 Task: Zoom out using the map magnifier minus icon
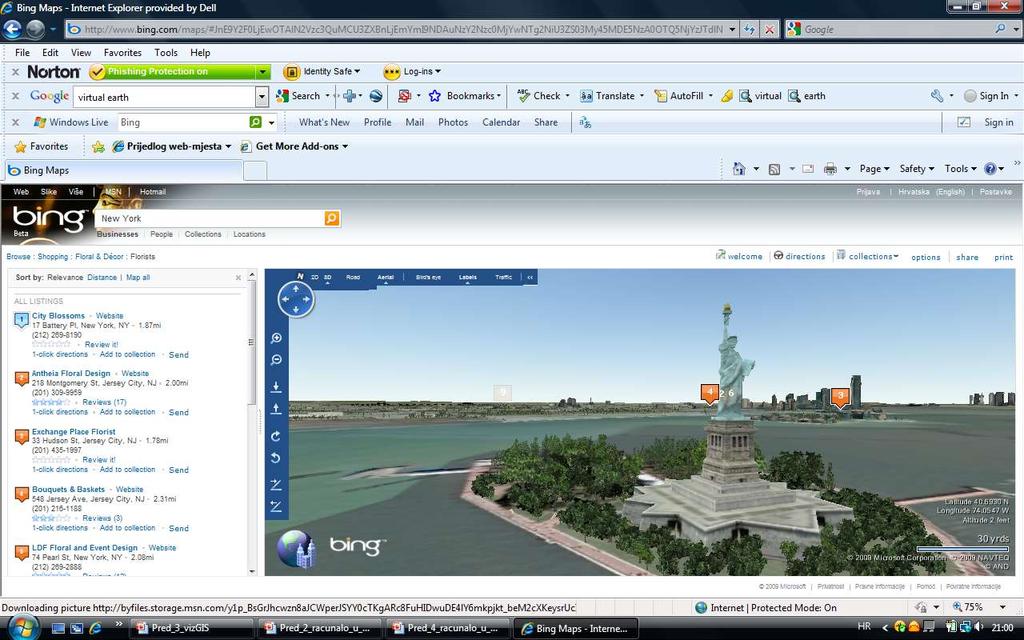276,360
